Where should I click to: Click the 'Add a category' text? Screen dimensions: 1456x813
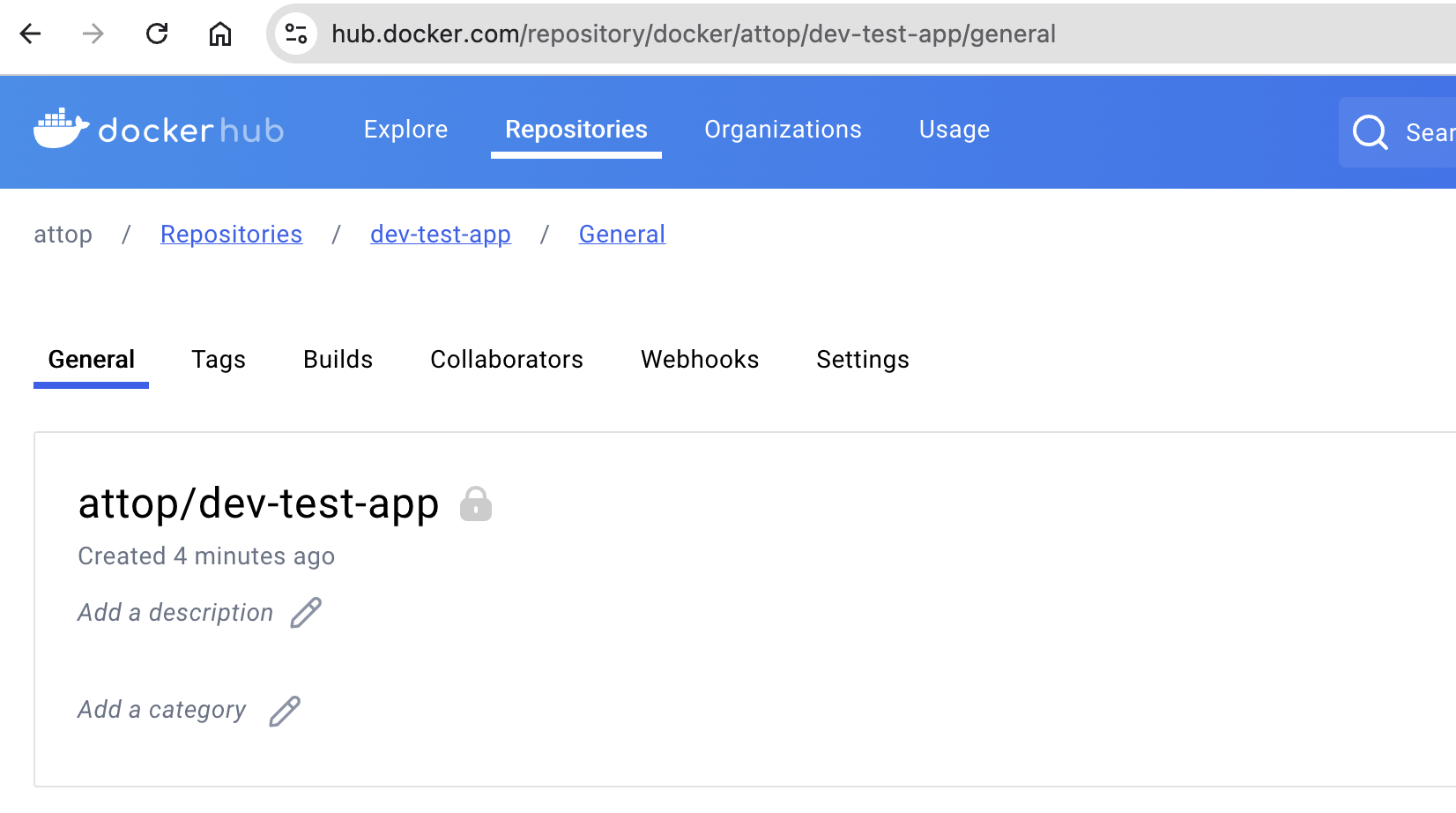162,711
